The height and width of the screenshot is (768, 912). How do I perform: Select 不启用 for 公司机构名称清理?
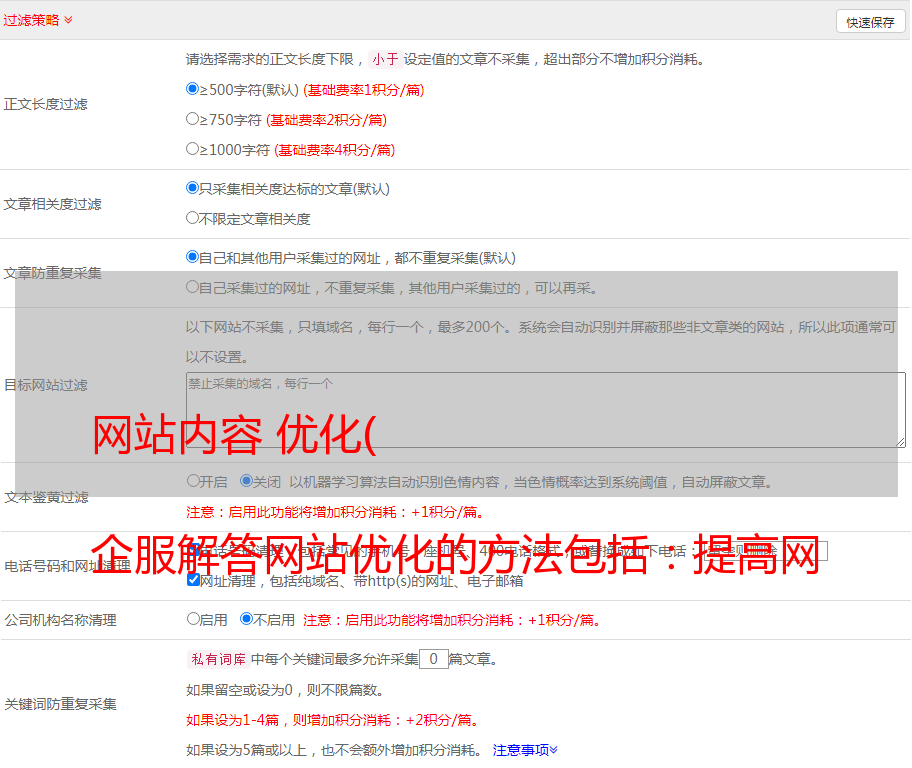click(246, 619)
